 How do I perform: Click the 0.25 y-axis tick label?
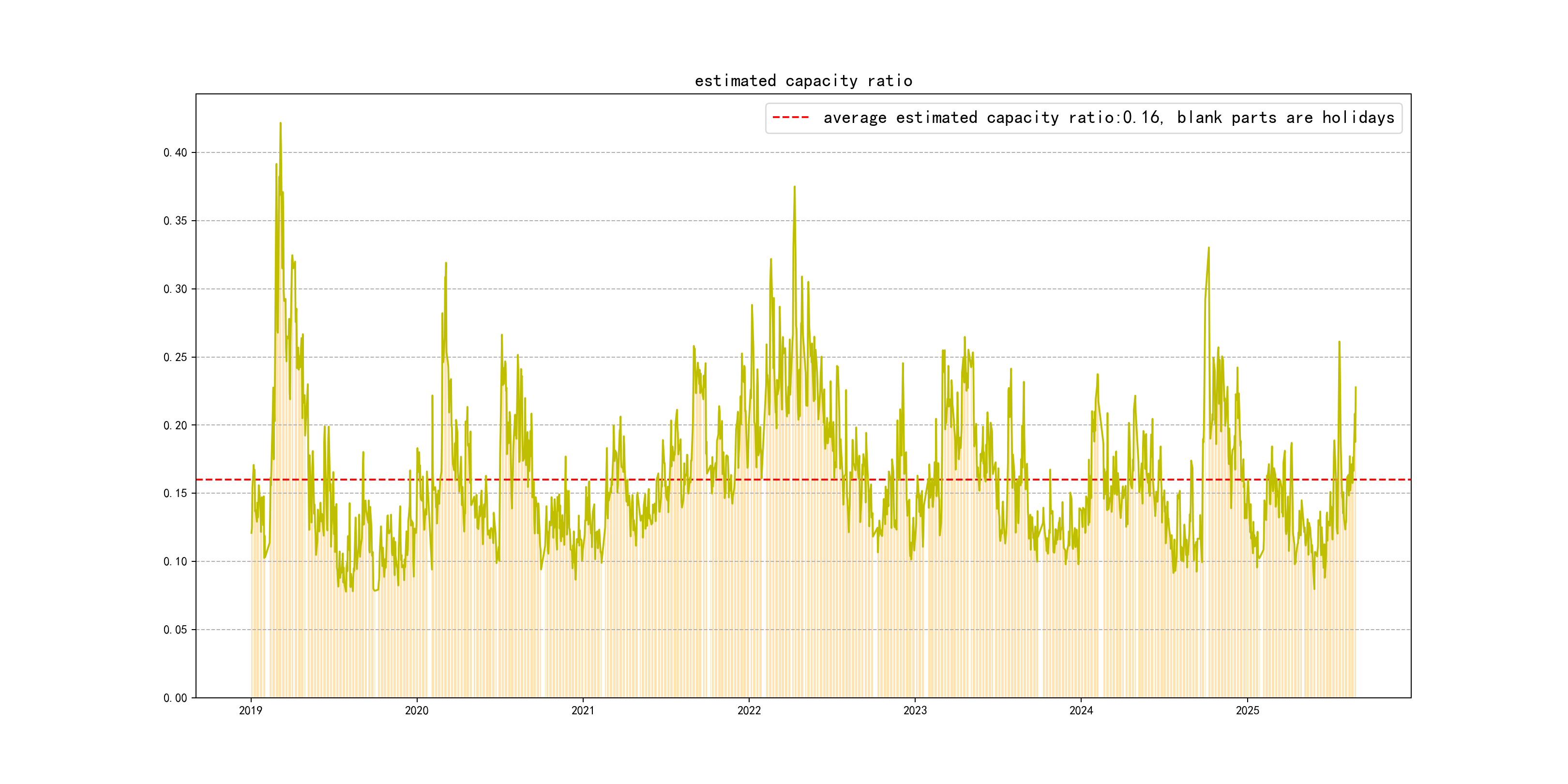coord(175,357)
